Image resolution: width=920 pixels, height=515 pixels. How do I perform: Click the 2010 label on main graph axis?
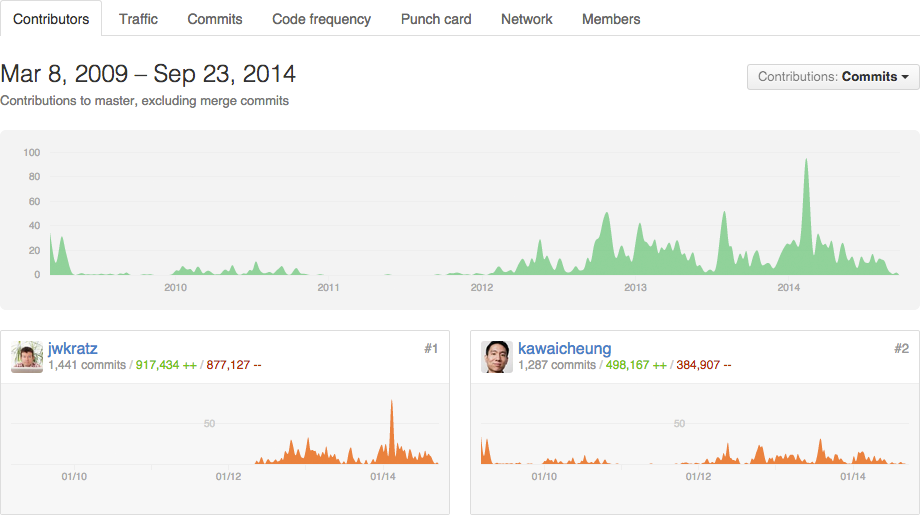coord(175,287)
